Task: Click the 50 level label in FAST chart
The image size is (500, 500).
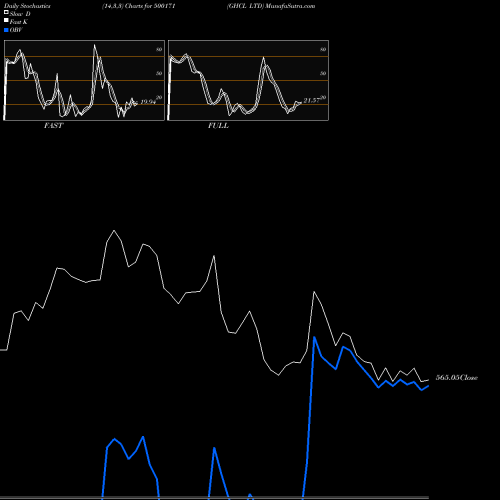Action: (x=159, y=73)
